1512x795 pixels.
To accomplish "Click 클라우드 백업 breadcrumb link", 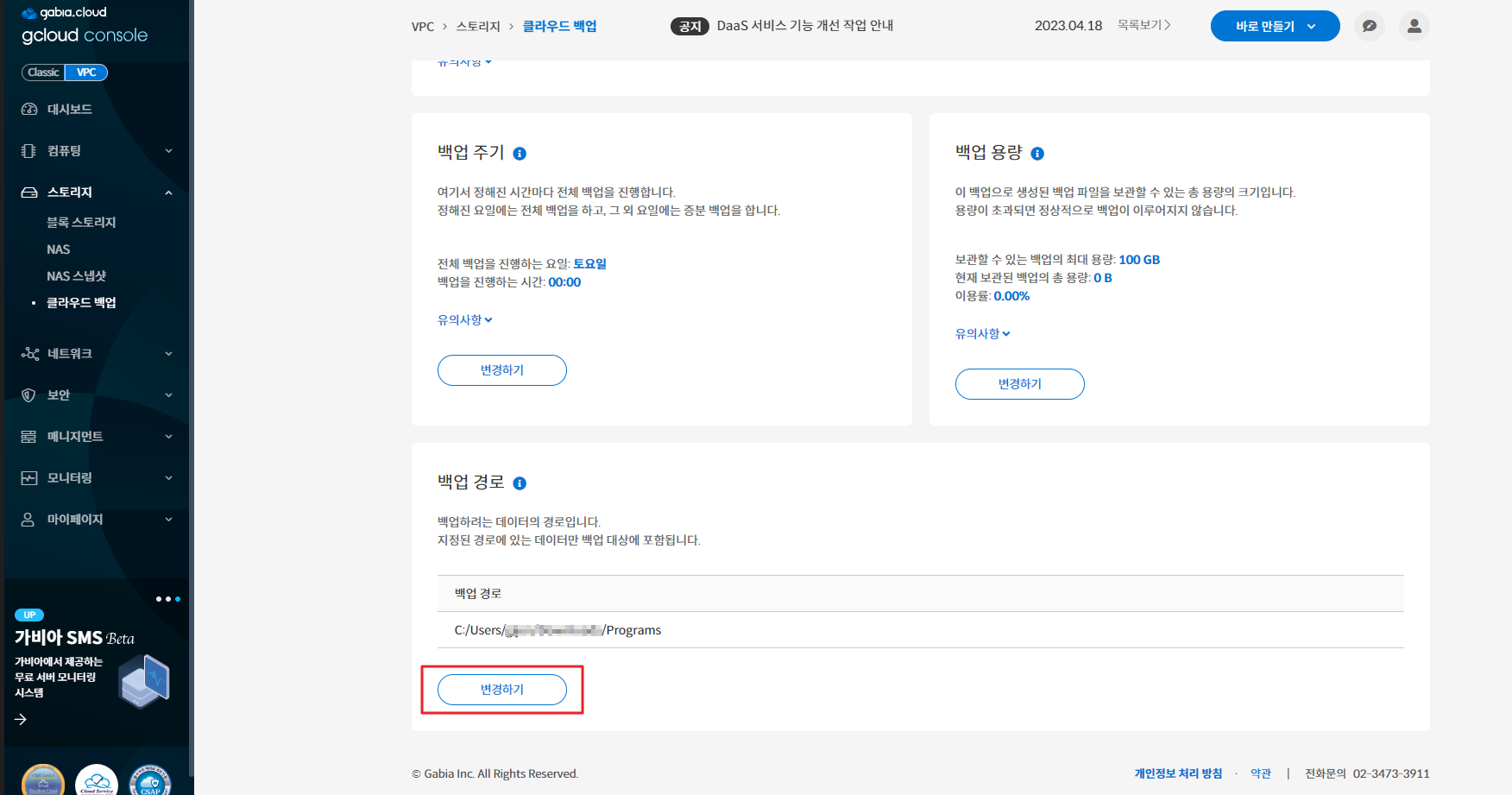I will [559, 26].
